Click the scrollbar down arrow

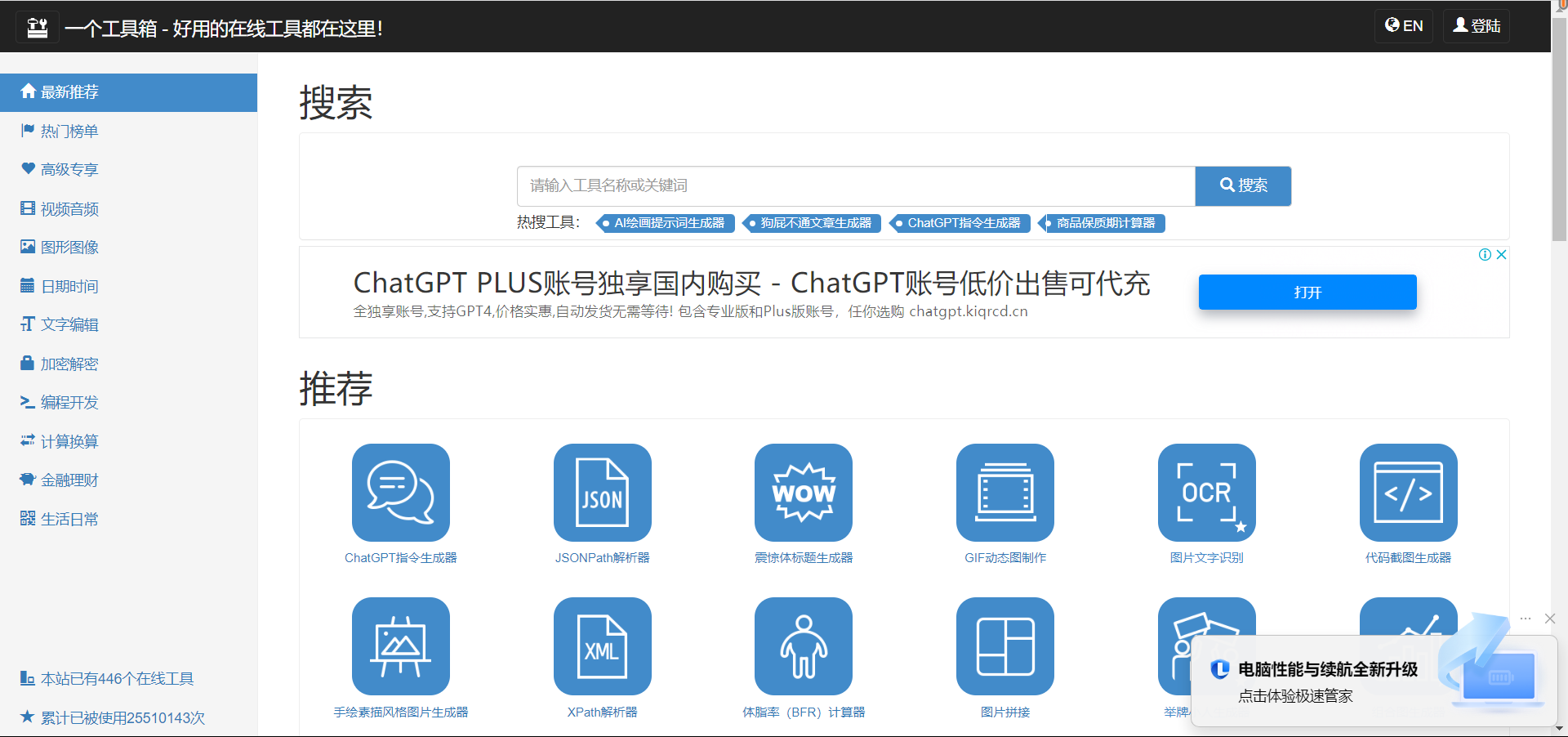coord(1559,728)
